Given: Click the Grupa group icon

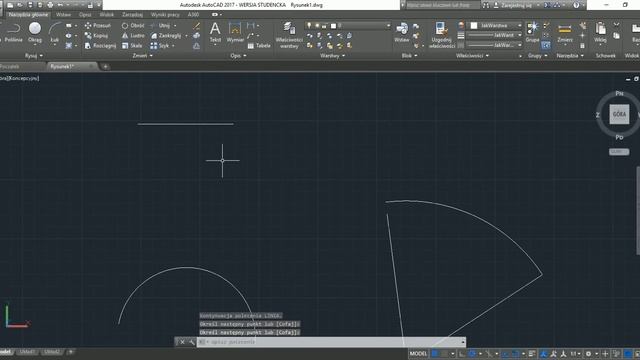Looking at the screenshot, I should pyautogui.click(x=532, y=33).
